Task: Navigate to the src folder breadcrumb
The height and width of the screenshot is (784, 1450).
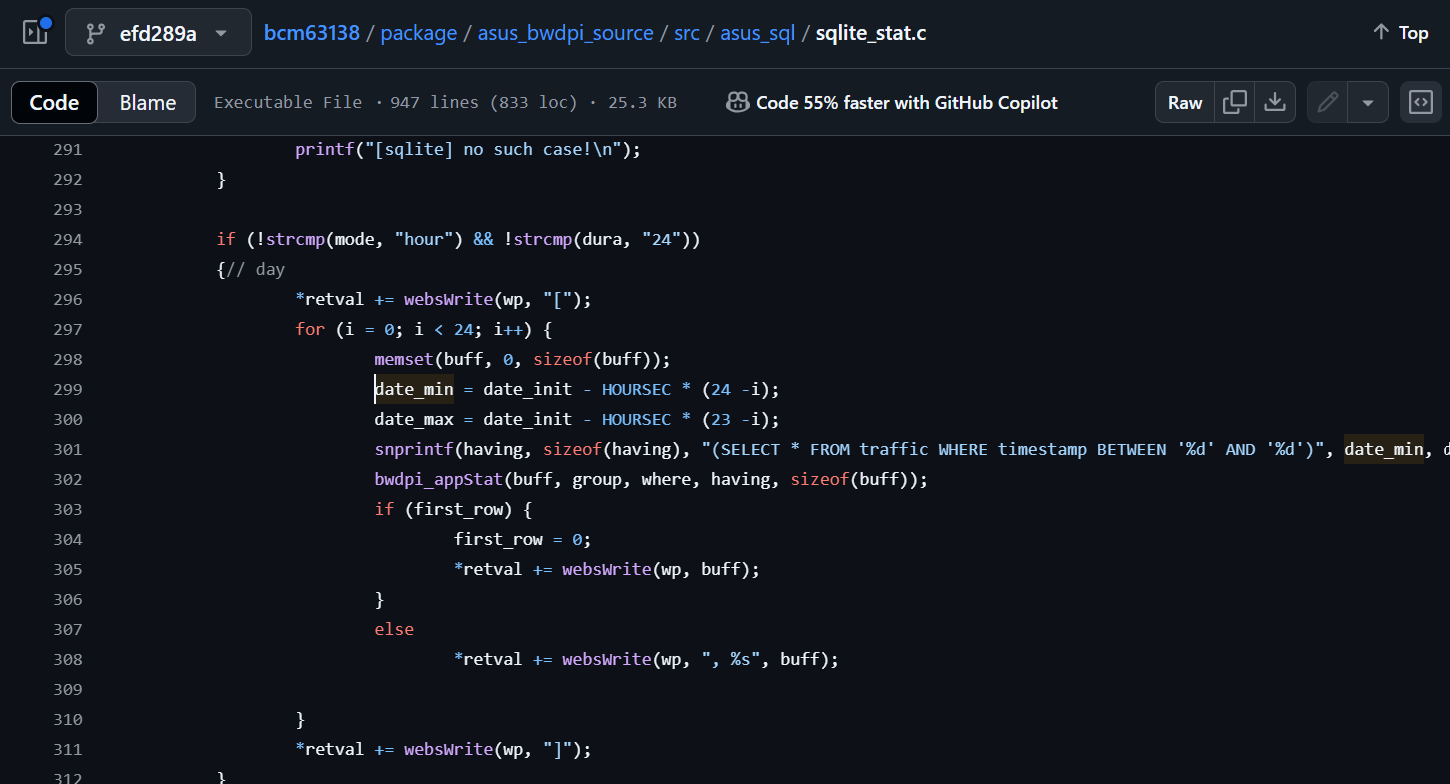Action: [x=687, y=33]
